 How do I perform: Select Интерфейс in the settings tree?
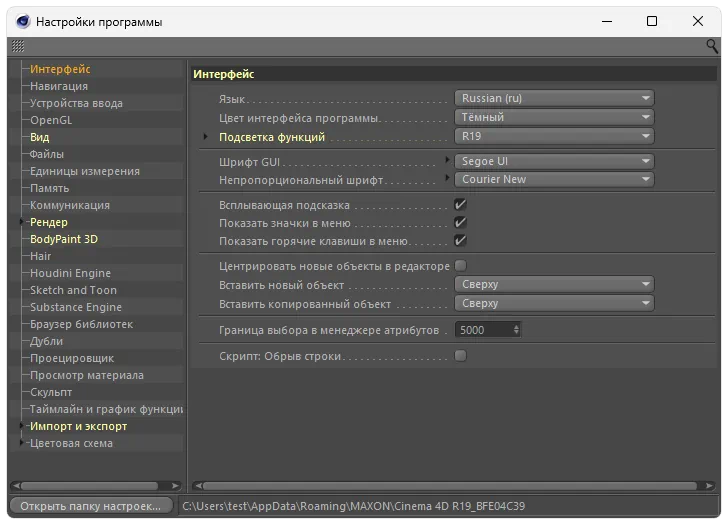point(60,69)
